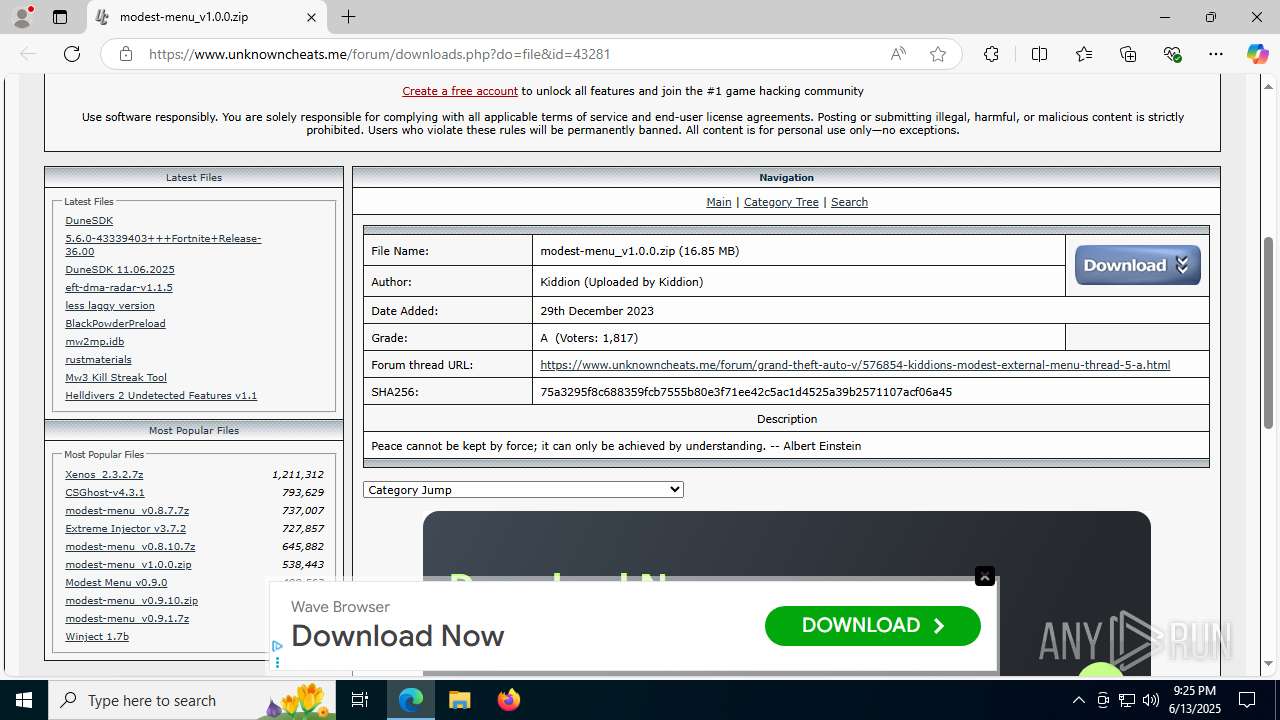Open DuneSDK in Latest Files
The image size is (1280, 720).
(x=89, y=221)
